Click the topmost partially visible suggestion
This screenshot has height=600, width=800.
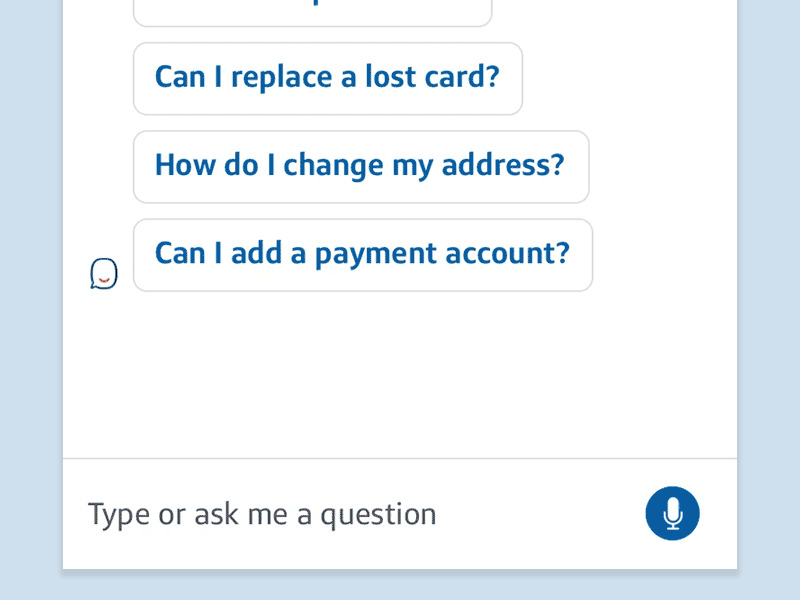(311, 8)
